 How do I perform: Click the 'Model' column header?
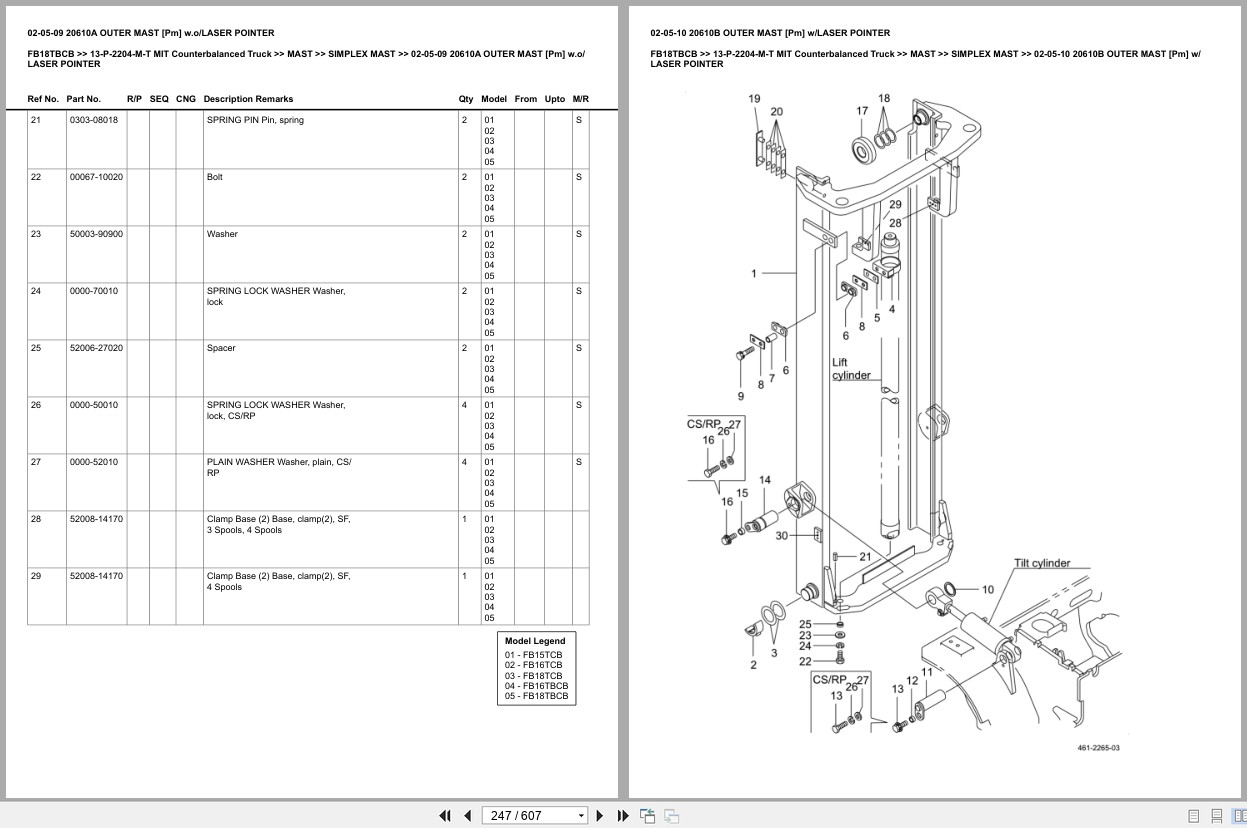click(494, 99)
